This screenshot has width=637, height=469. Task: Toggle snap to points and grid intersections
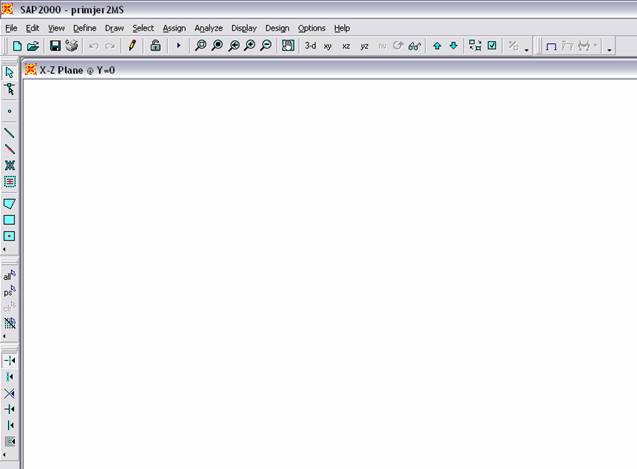[x=9, y=360]
